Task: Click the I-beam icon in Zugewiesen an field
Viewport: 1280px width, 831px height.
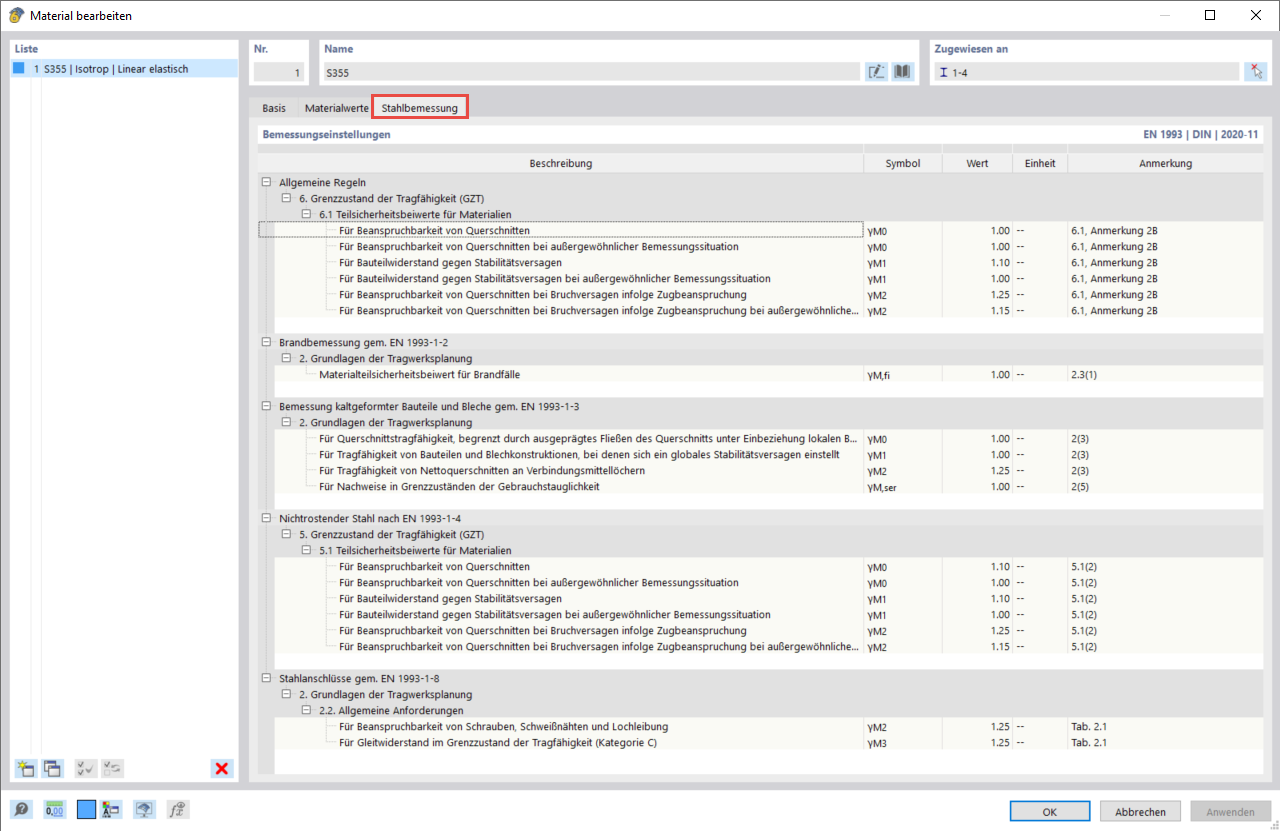Action: (943, 73)
